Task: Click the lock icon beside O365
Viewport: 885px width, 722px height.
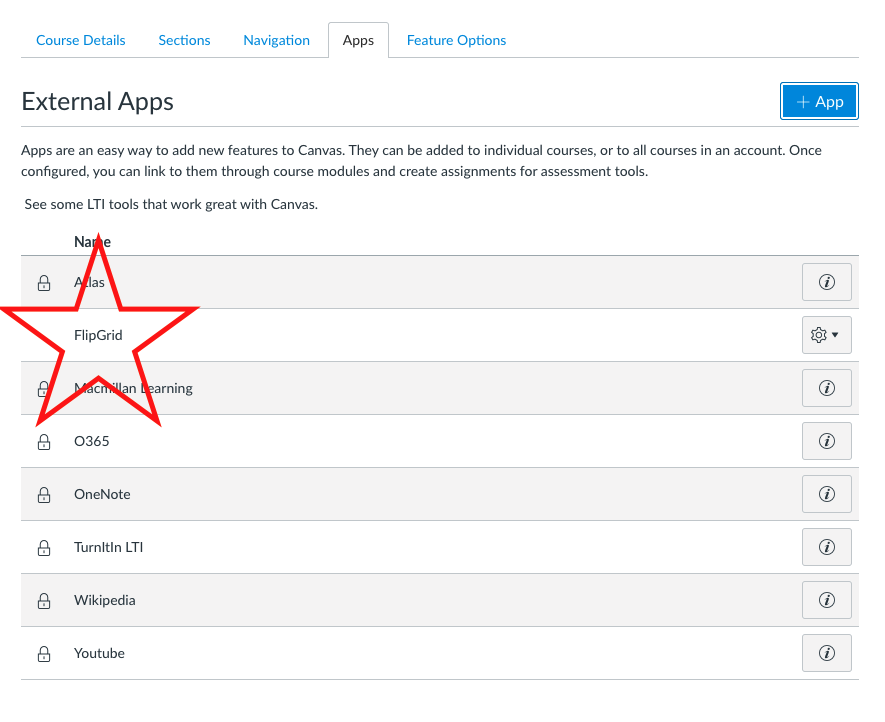Action: click(44, 442)
